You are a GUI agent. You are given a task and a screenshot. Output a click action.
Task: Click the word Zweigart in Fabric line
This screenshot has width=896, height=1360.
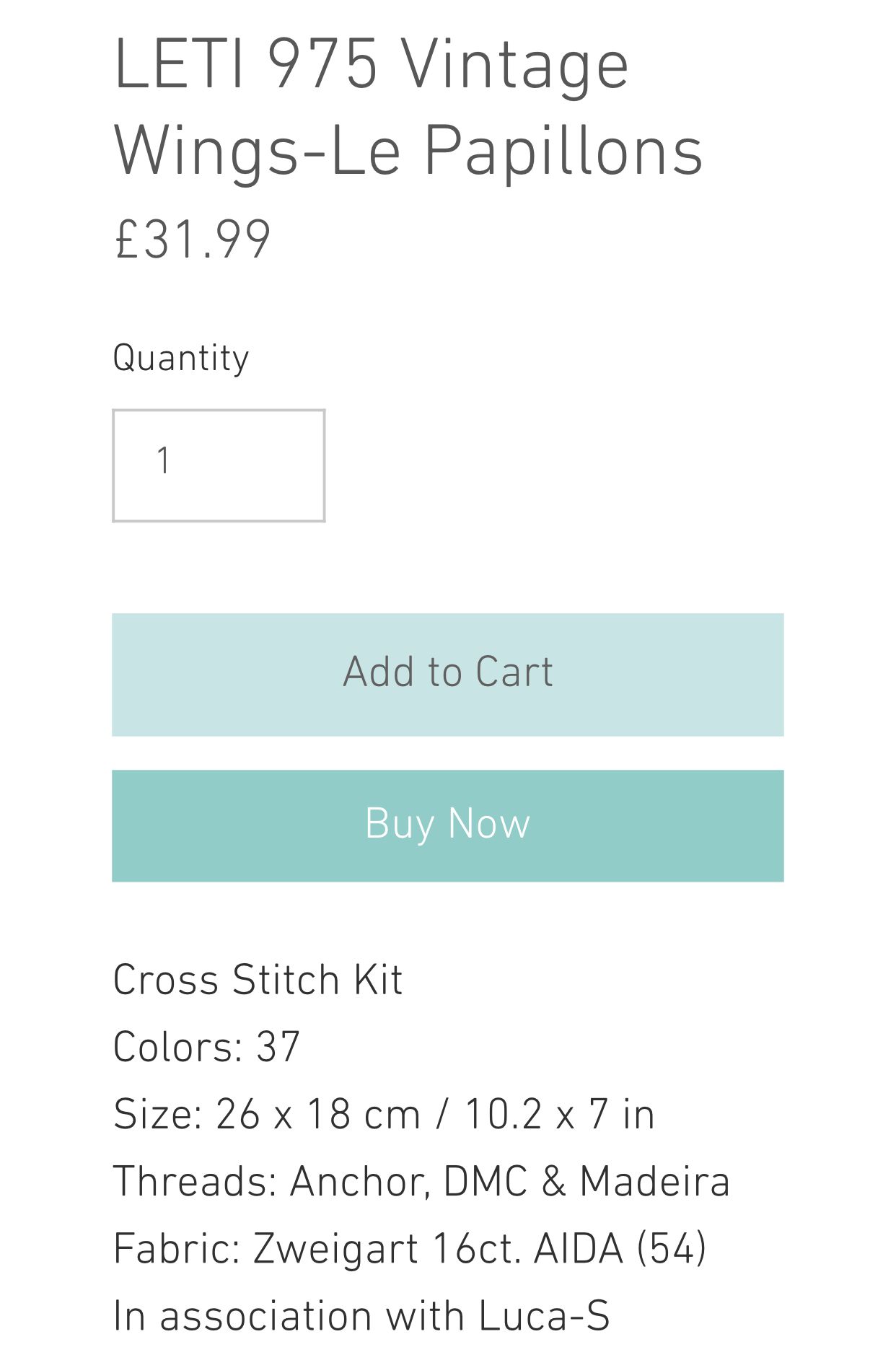(x=335, y=1249)
